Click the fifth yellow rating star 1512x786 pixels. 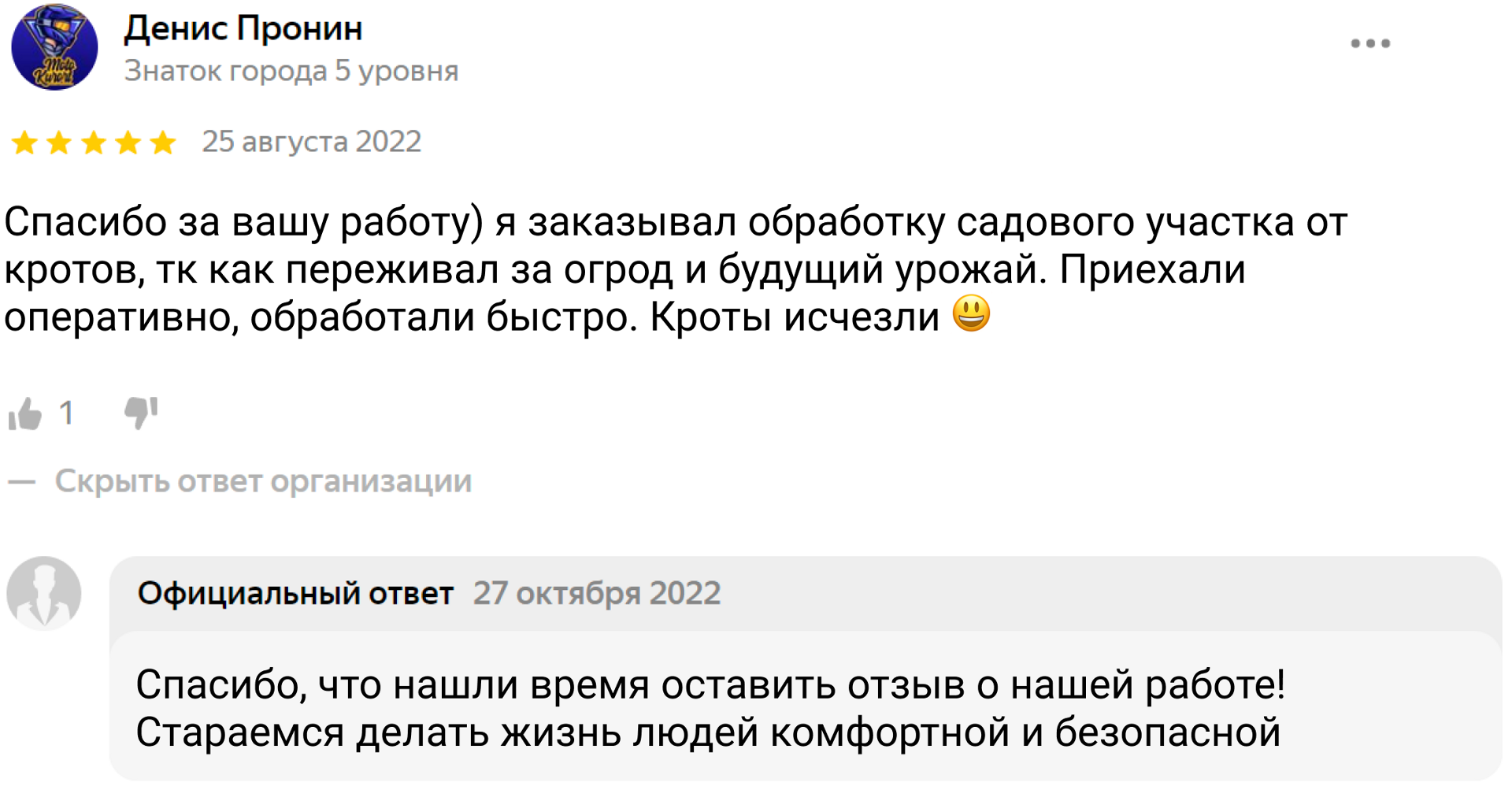click(163, 143)
